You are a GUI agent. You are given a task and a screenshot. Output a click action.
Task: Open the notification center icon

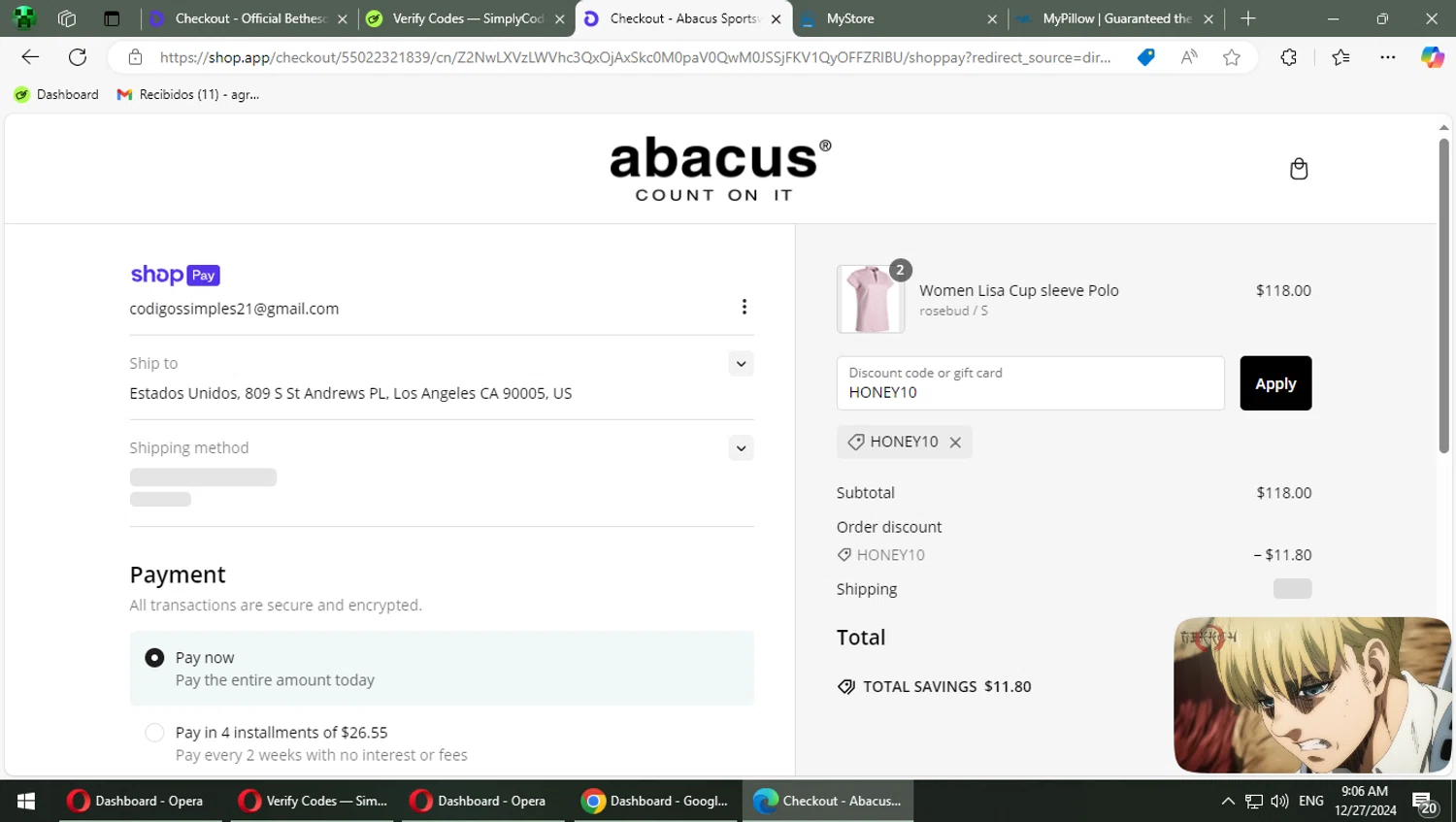pyautogui.click(x=1425, y=803)
